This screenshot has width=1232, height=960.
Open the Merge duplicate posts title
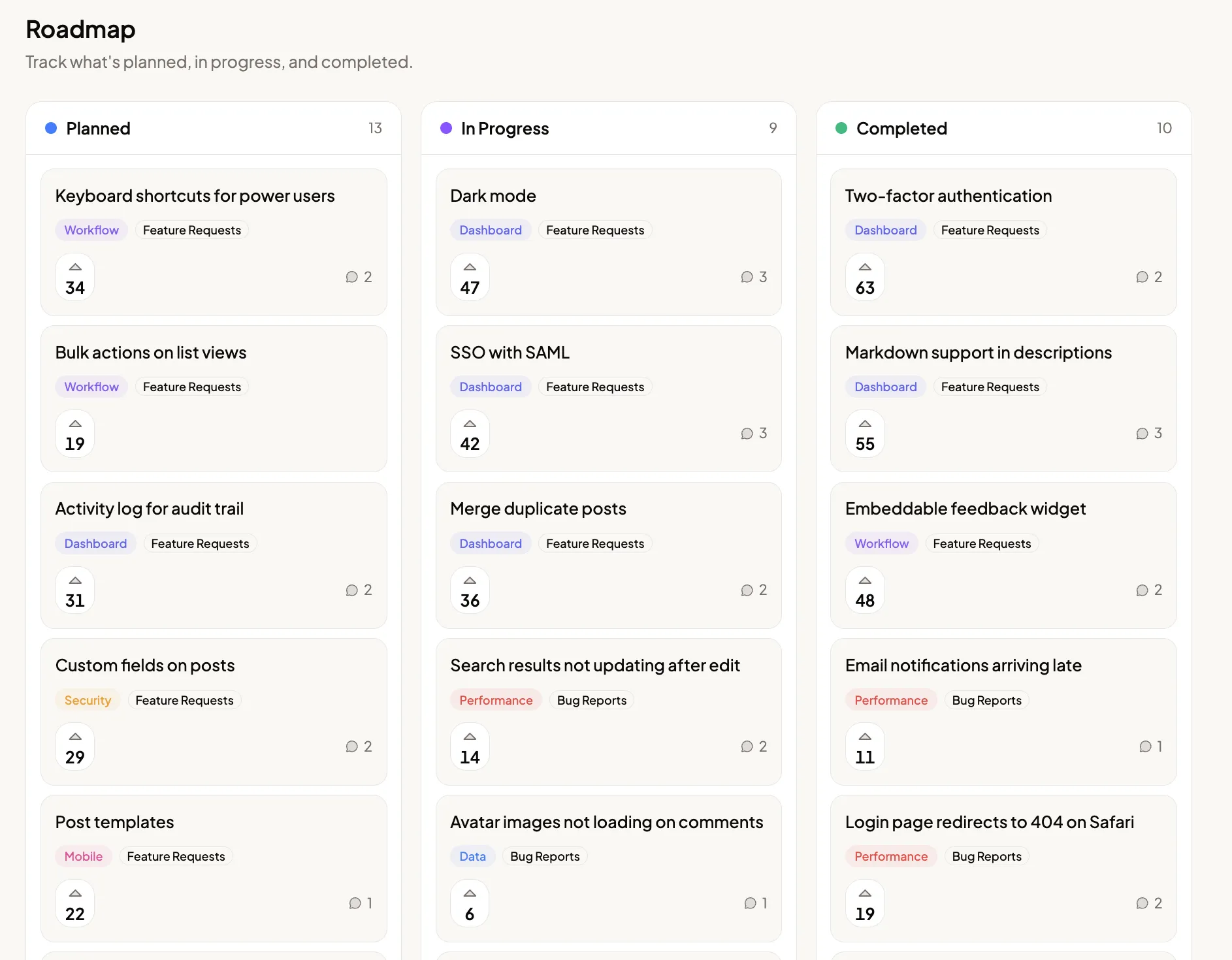[538, 509]
